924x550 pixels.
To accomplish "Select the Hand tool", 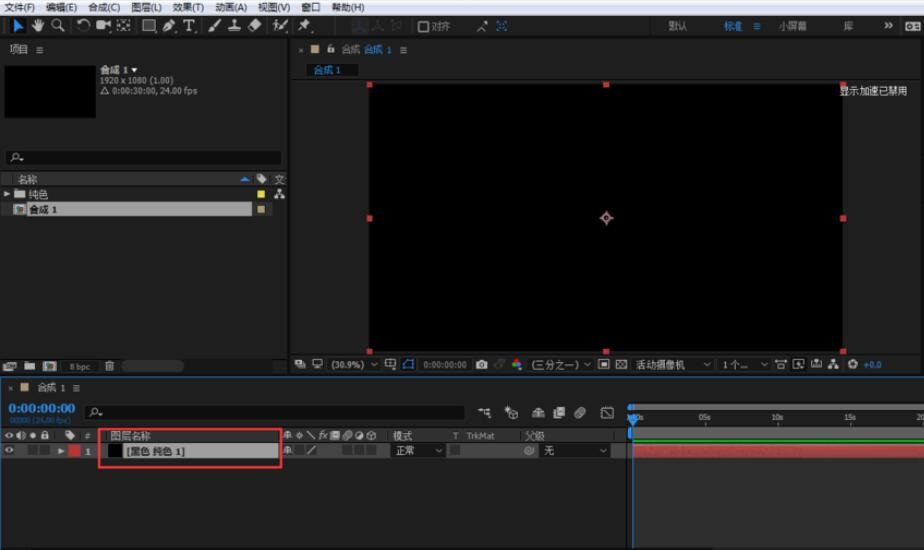I will pos(38,25).
